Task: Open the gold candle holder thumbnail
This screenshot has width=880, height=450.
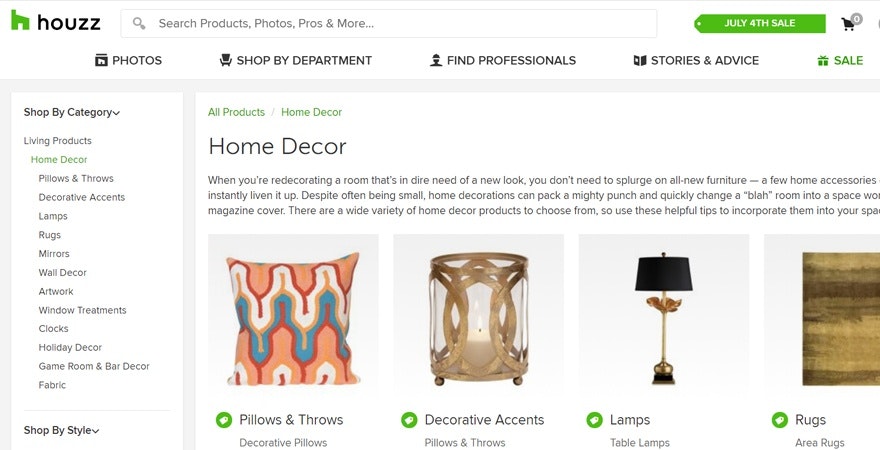Action: coord(478,318)
